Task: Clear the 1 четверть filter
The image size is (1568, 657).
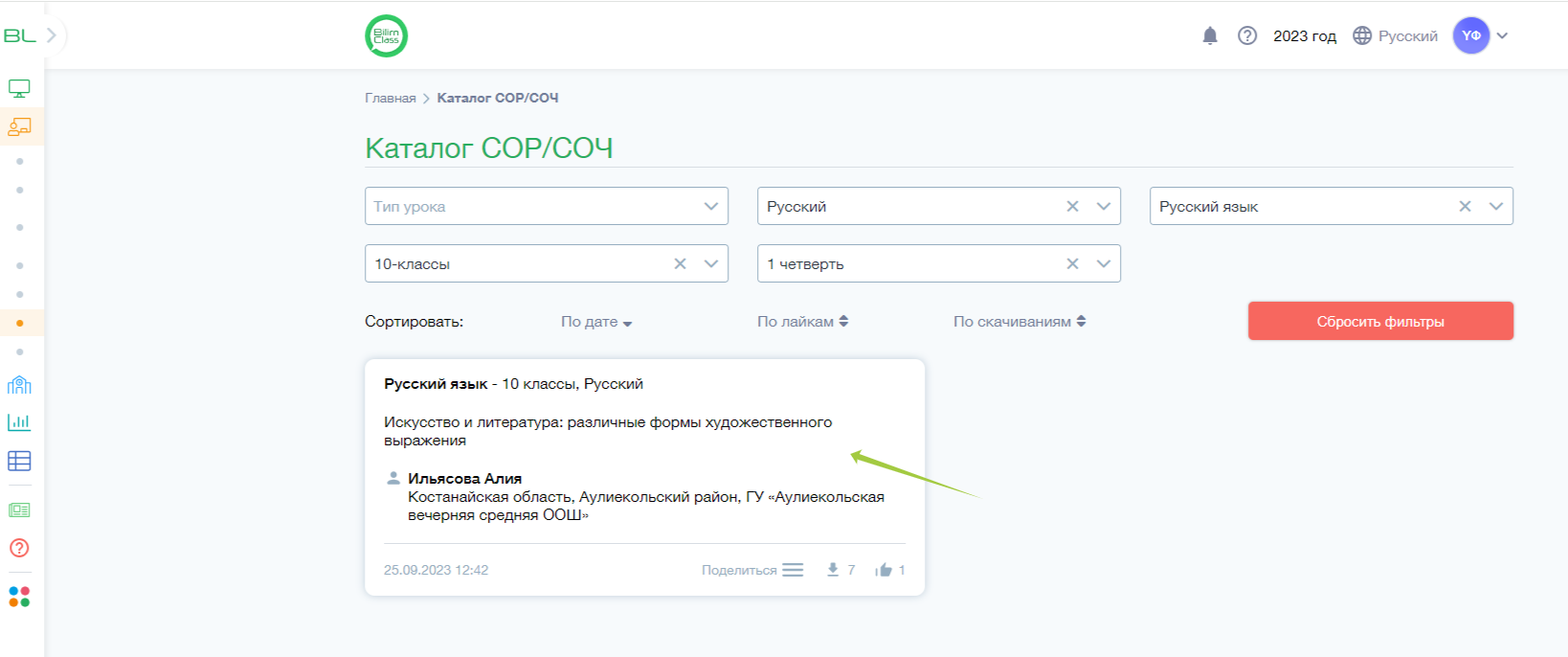Action: tap(1072, 263)
